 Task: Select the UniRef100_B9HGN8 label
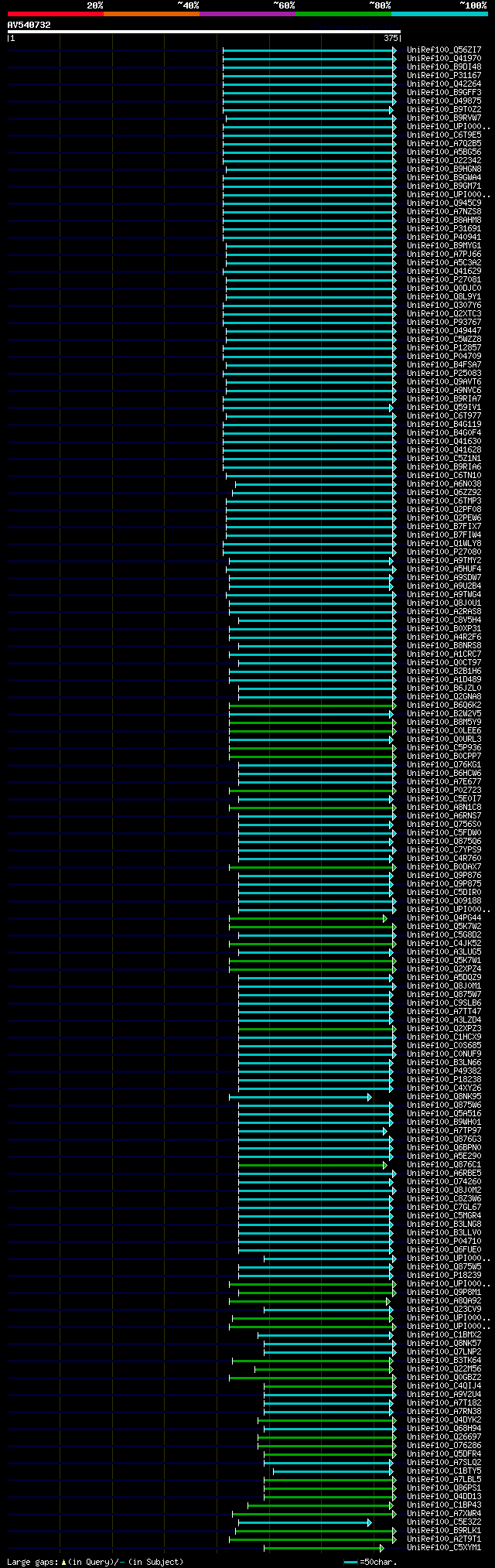(x=444, y=169)
